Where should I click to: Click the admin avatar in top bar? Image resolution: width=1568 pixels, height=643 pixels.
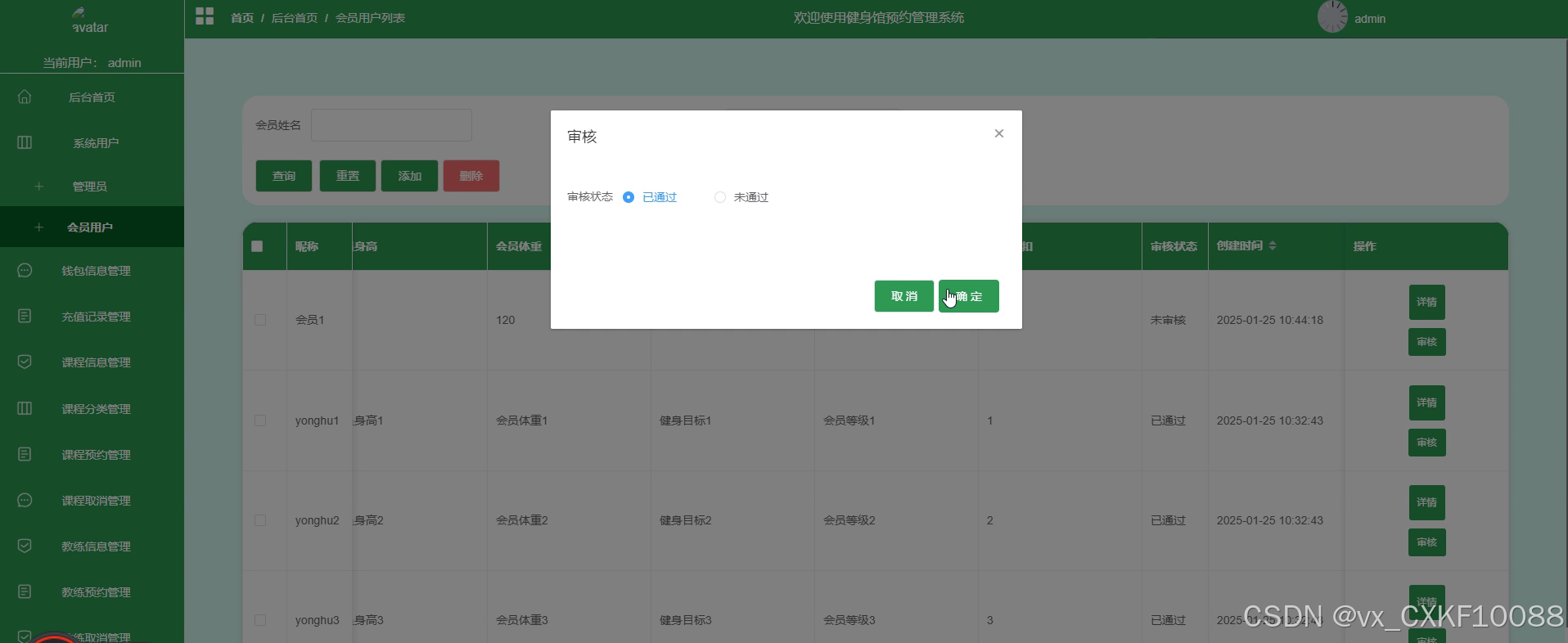click(1332, 17)
